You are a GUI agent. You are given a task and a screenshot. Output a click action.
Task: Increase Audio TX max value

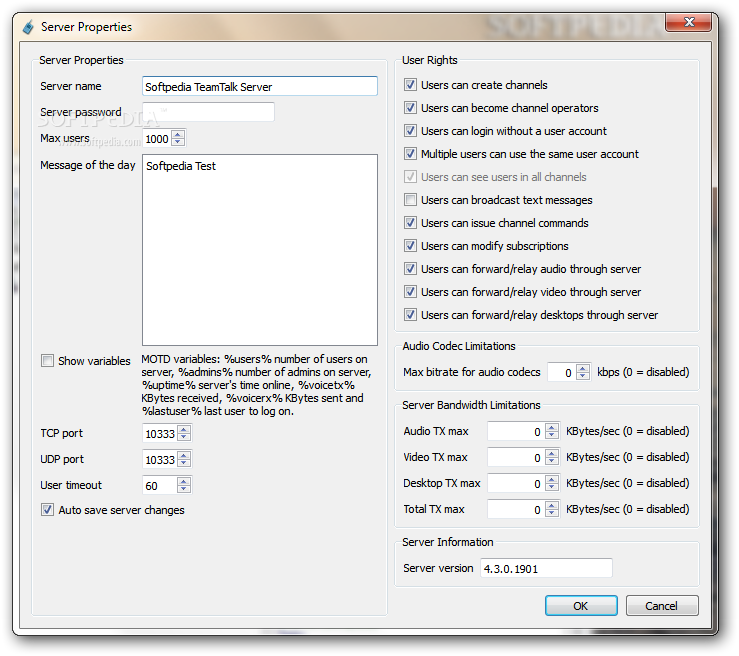(x=551, y=427)
